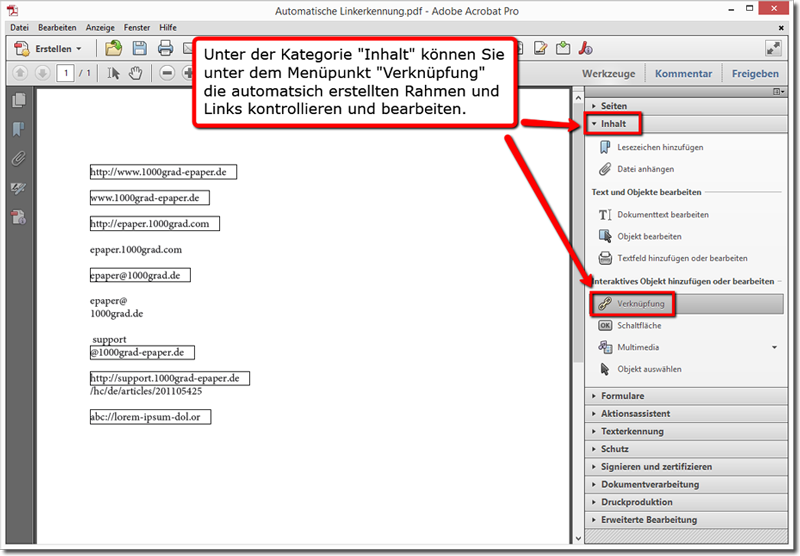The image size is (800, 556).
Task: Open signatures panel in left sidebar
Action: click(19, 188)
